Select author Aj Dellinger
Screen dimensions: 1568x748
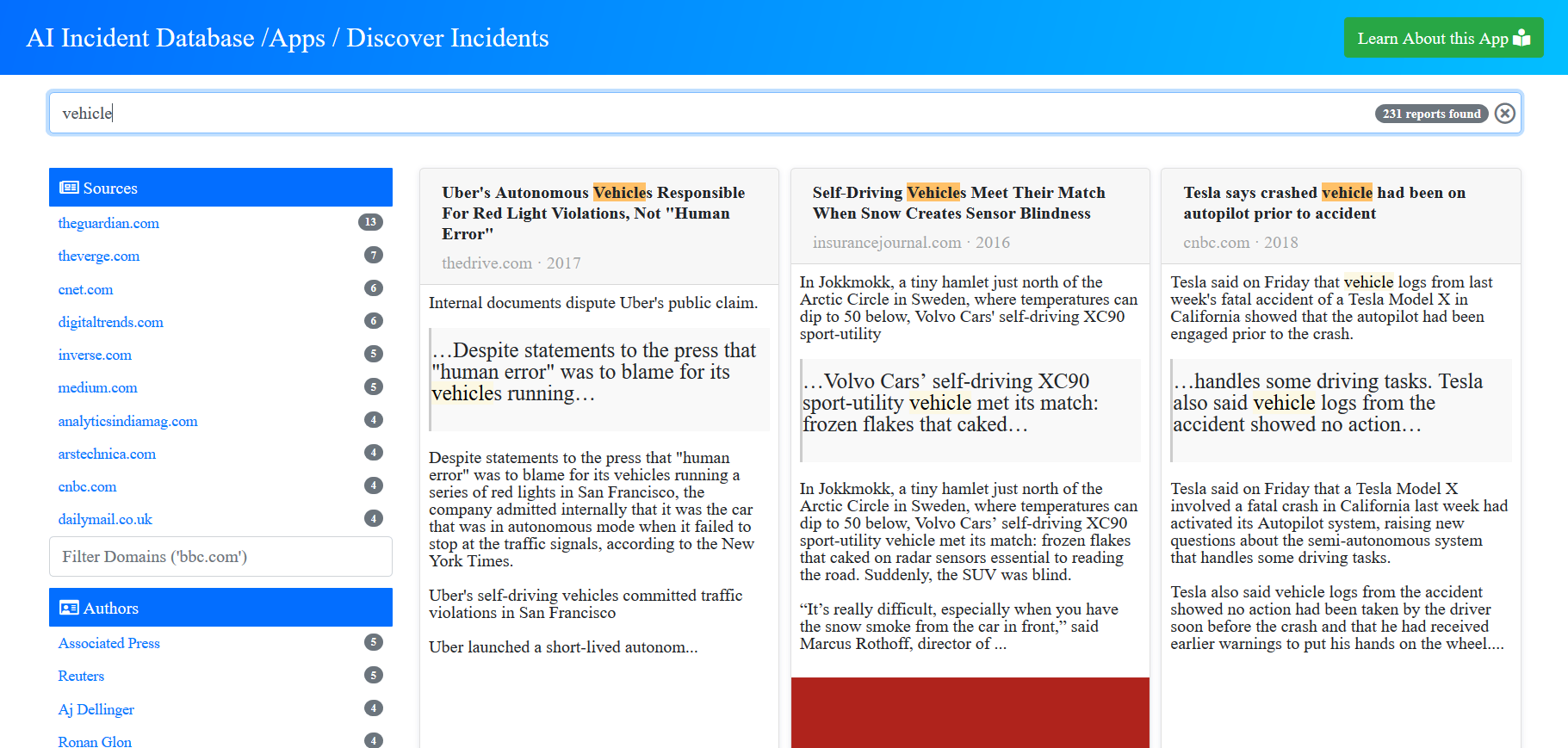coord(96,709)
